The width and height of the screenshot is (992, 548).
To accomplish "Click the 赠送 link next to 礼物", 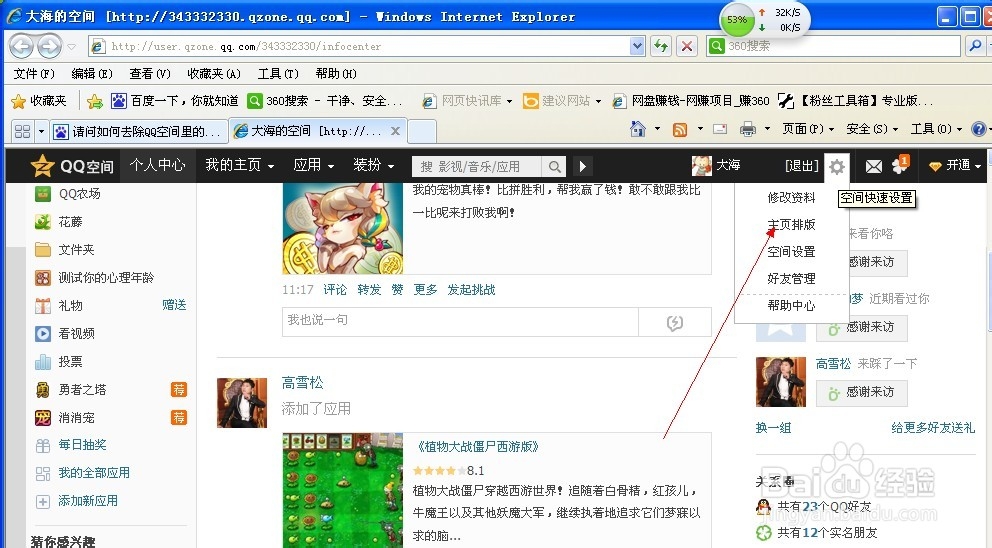I will pos(174,305).
